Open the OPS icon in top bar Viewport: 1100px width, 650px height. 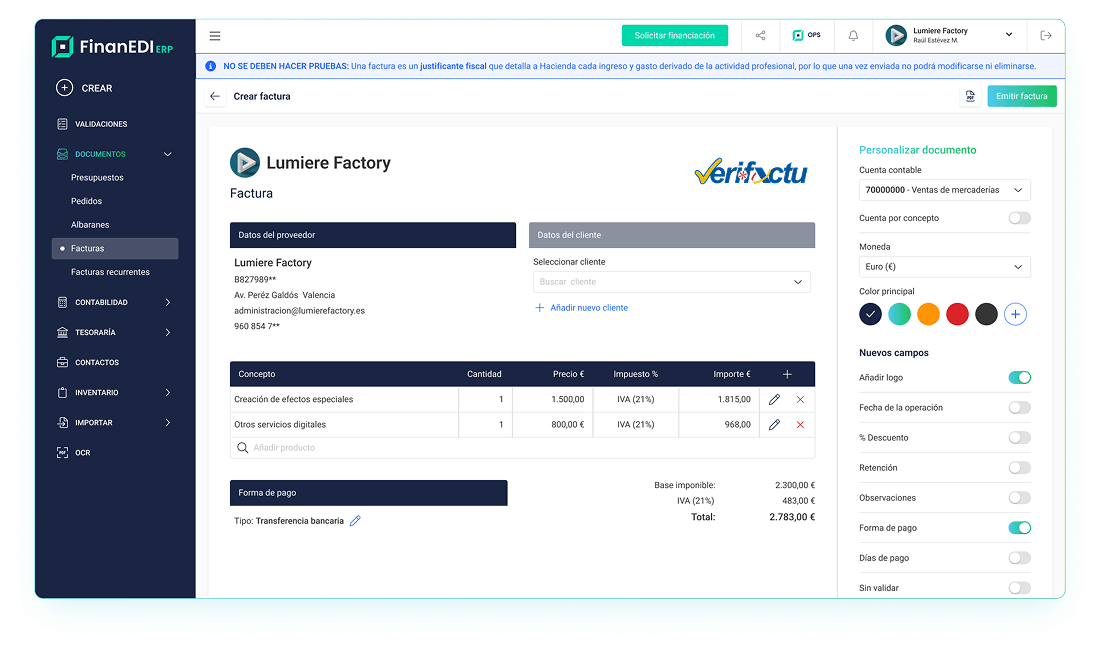click(x=807, y=35)
